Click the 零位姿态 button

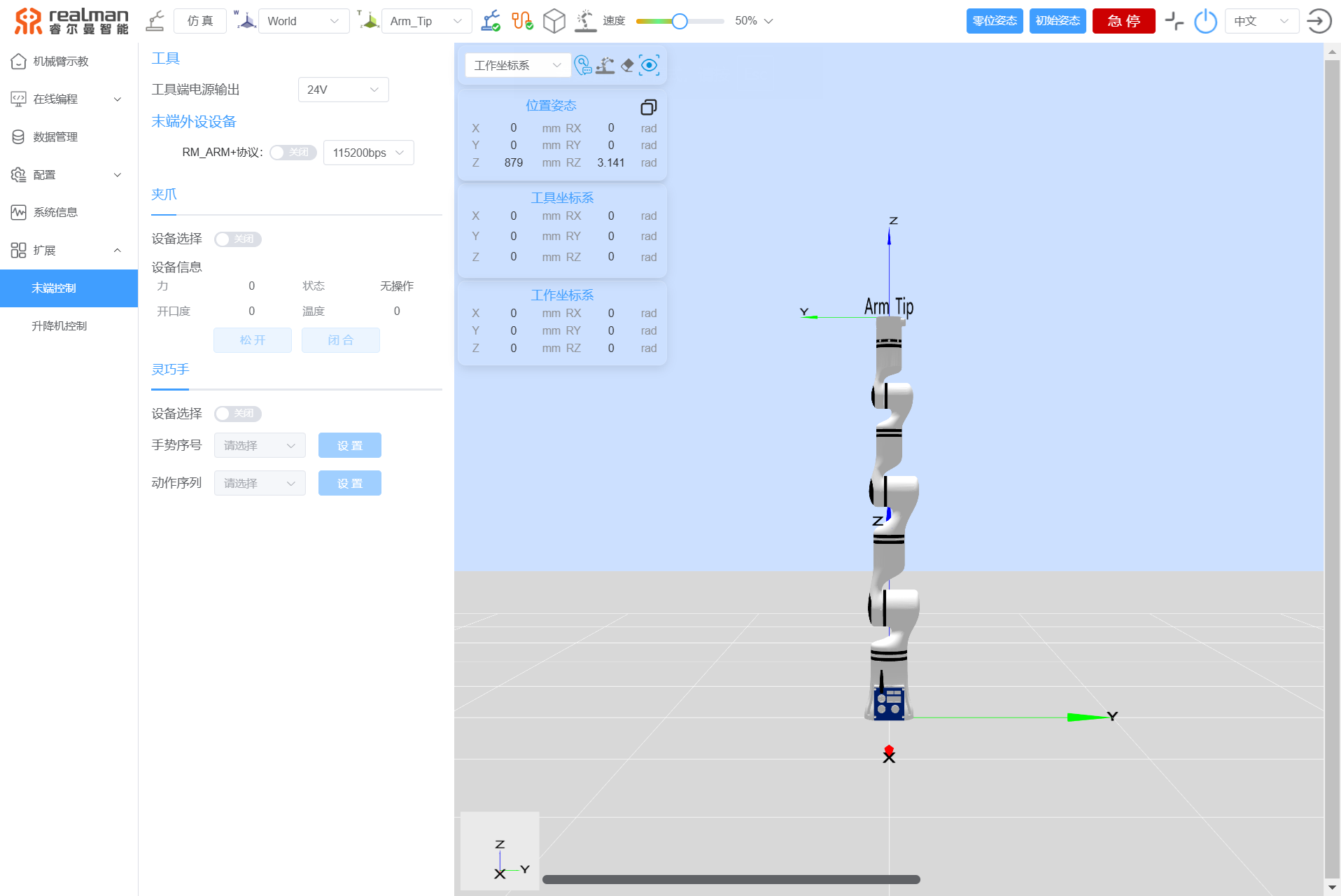click(994, 21)
